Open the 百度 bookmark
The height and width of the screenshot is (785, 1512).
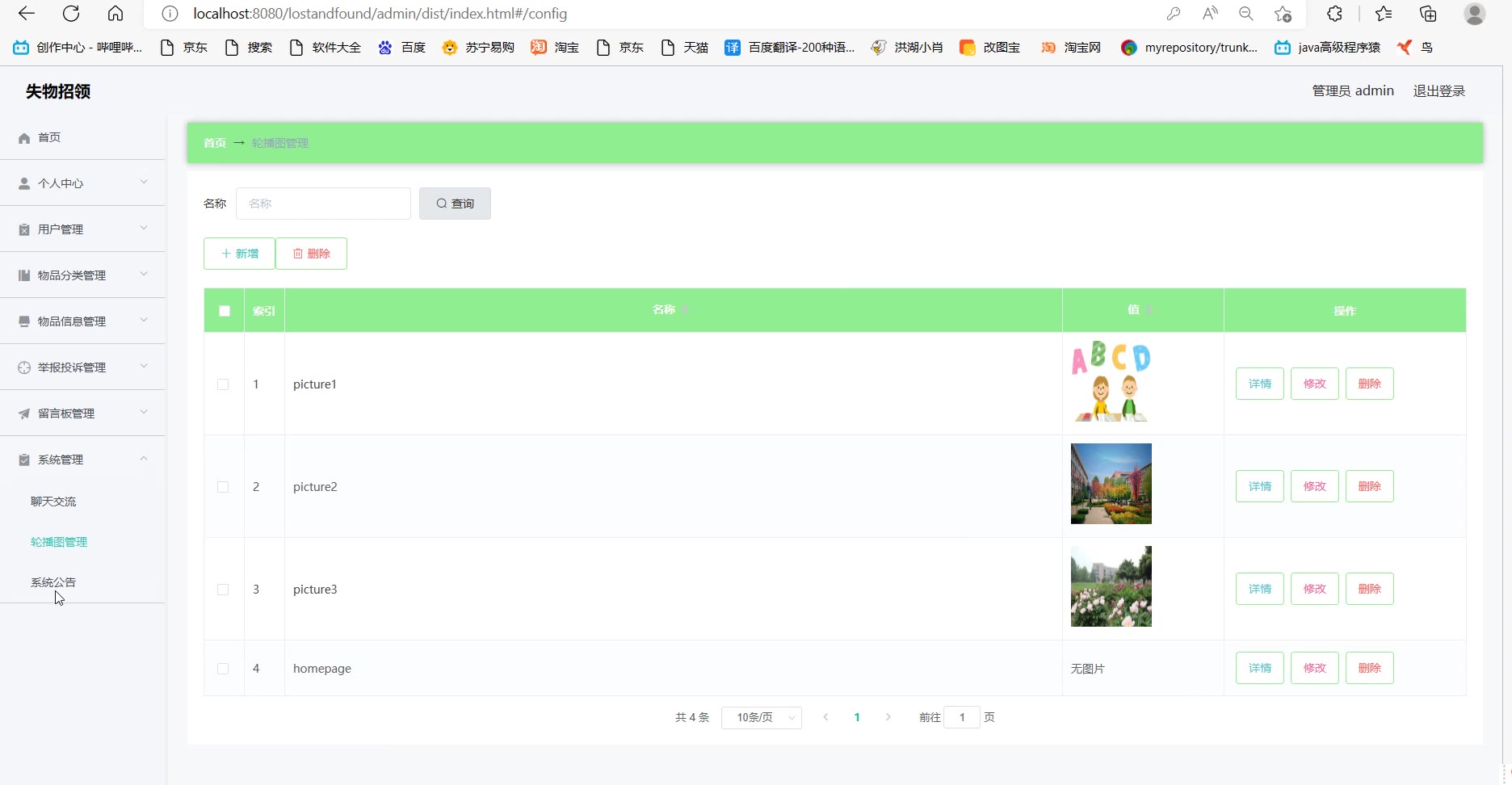(x=401, y=48)
